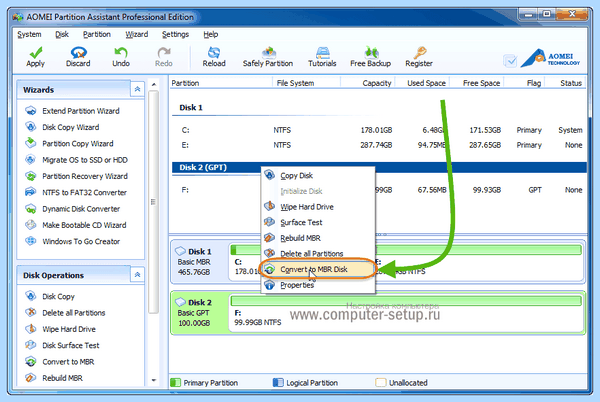Open the Help menu

tap(210, 34)
